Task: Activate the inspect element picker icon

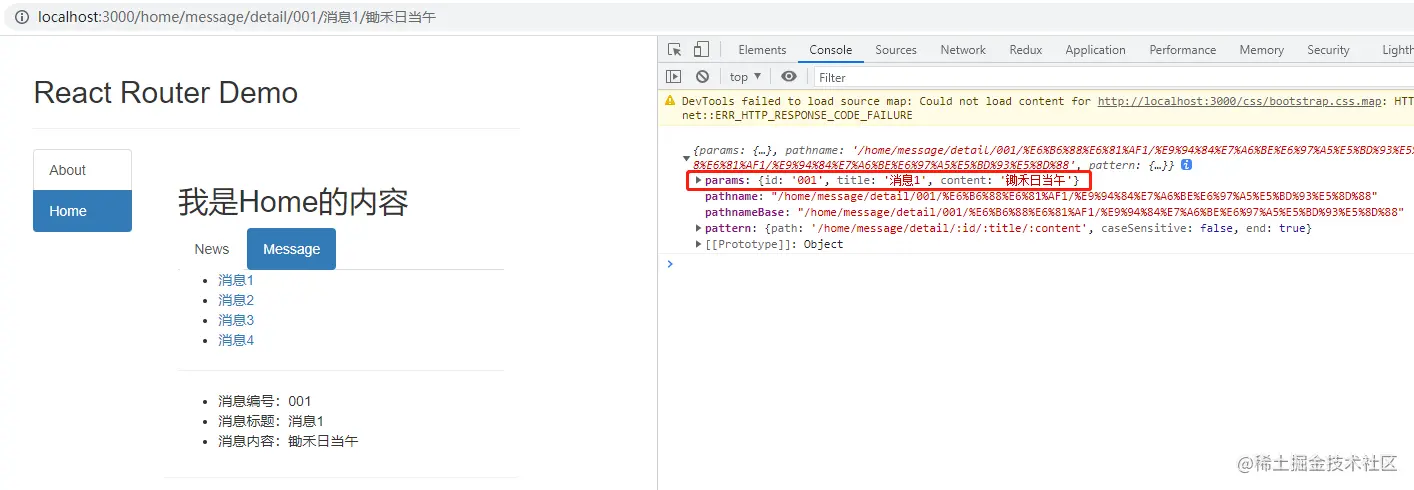Action: pyautogui.click(x=675, y=50)
